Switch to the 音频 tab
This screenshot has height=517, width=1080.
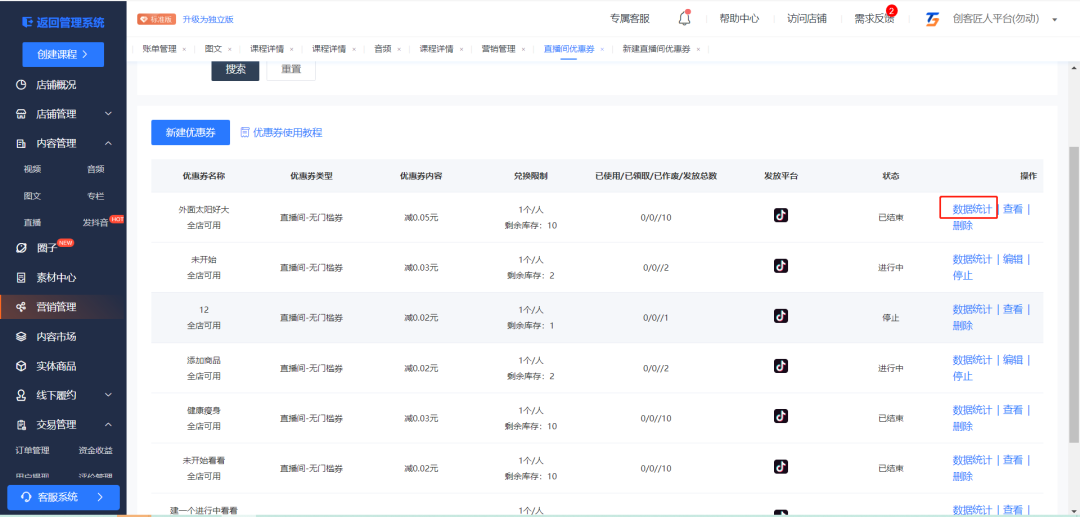click(x=383, y=50)
